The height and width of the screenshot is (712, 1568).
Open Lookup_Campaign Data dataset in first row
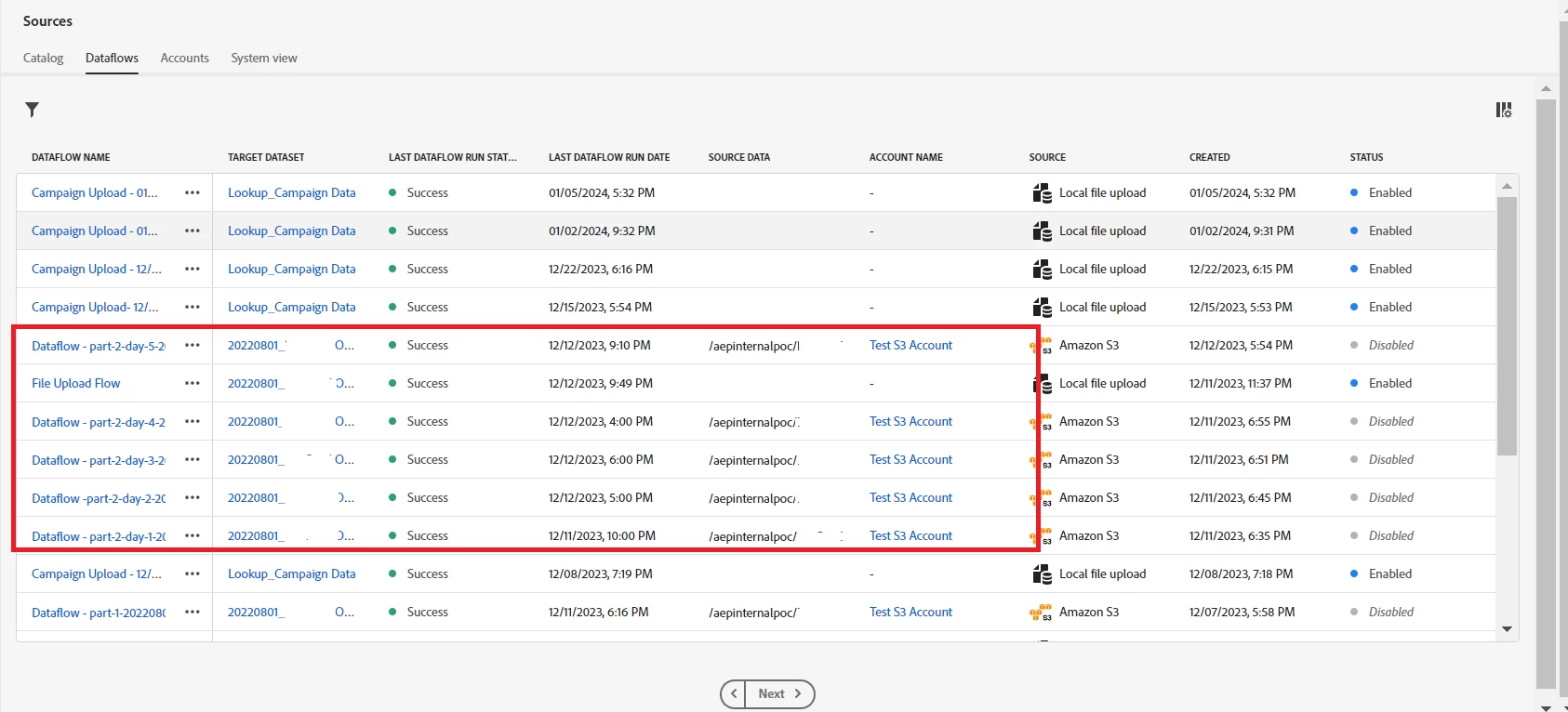coord(292,192)
